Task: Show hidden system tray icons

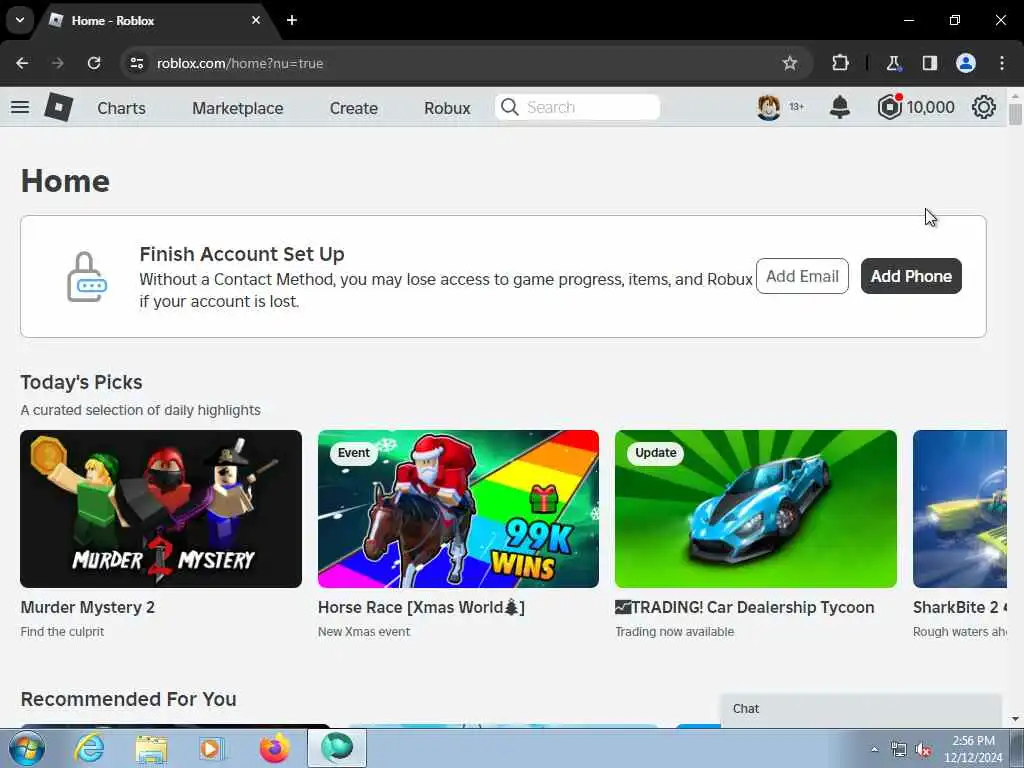Action: tap(874, 750)
